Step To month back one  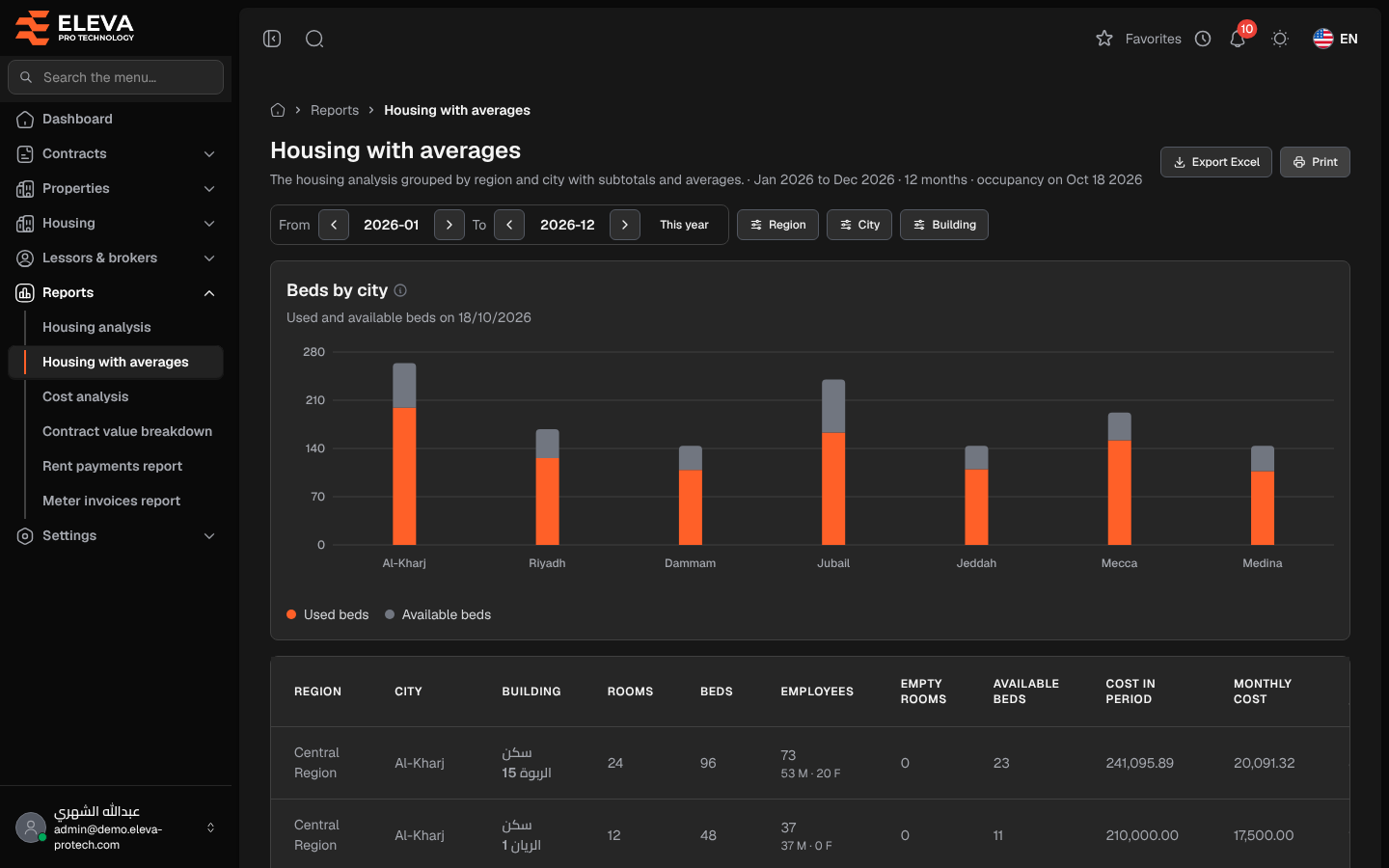509,225
